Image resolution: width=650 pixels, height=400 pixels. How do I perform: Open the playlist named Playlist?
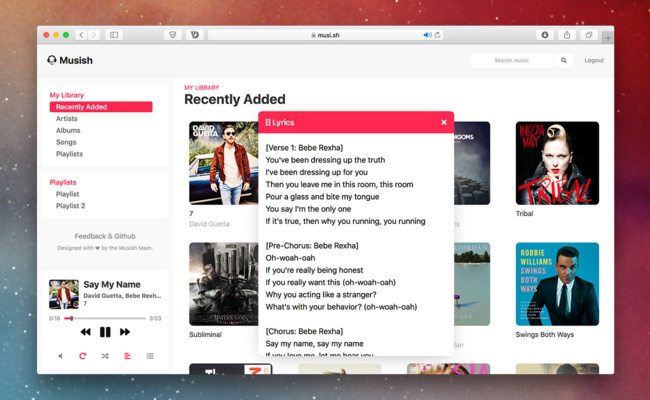click(x=68, y=194)
